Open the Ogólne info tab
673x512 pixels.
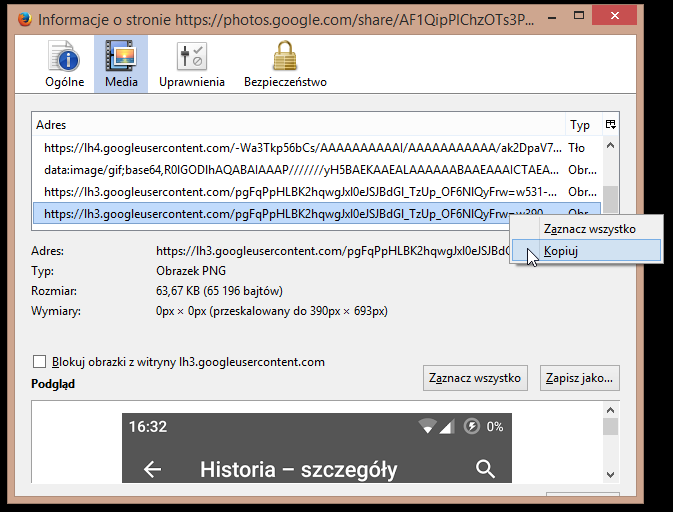[65, 64]
